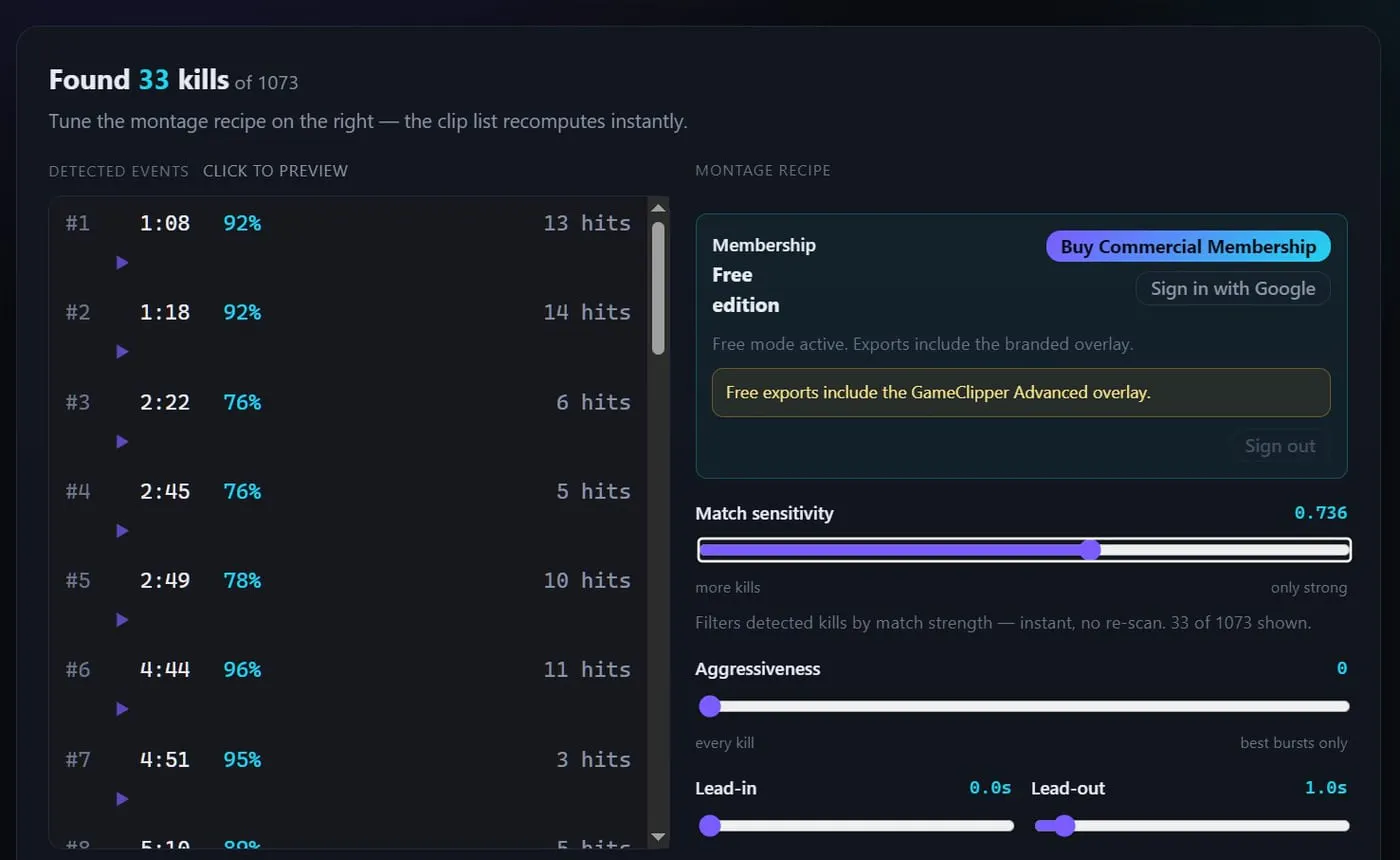The width and height of the screenshot is (1400, 860).
Task: Click the 95% match score of event #7
Action: tap(242, 759)
